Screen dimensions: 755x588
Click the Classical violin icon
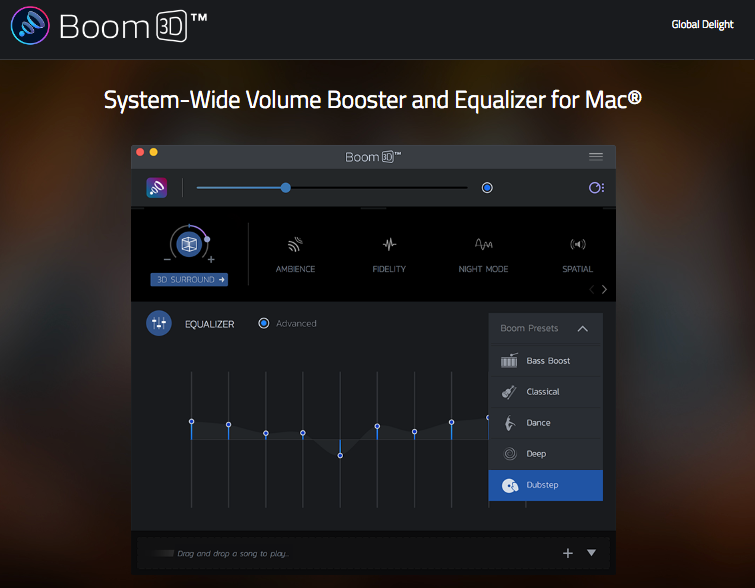509,392
